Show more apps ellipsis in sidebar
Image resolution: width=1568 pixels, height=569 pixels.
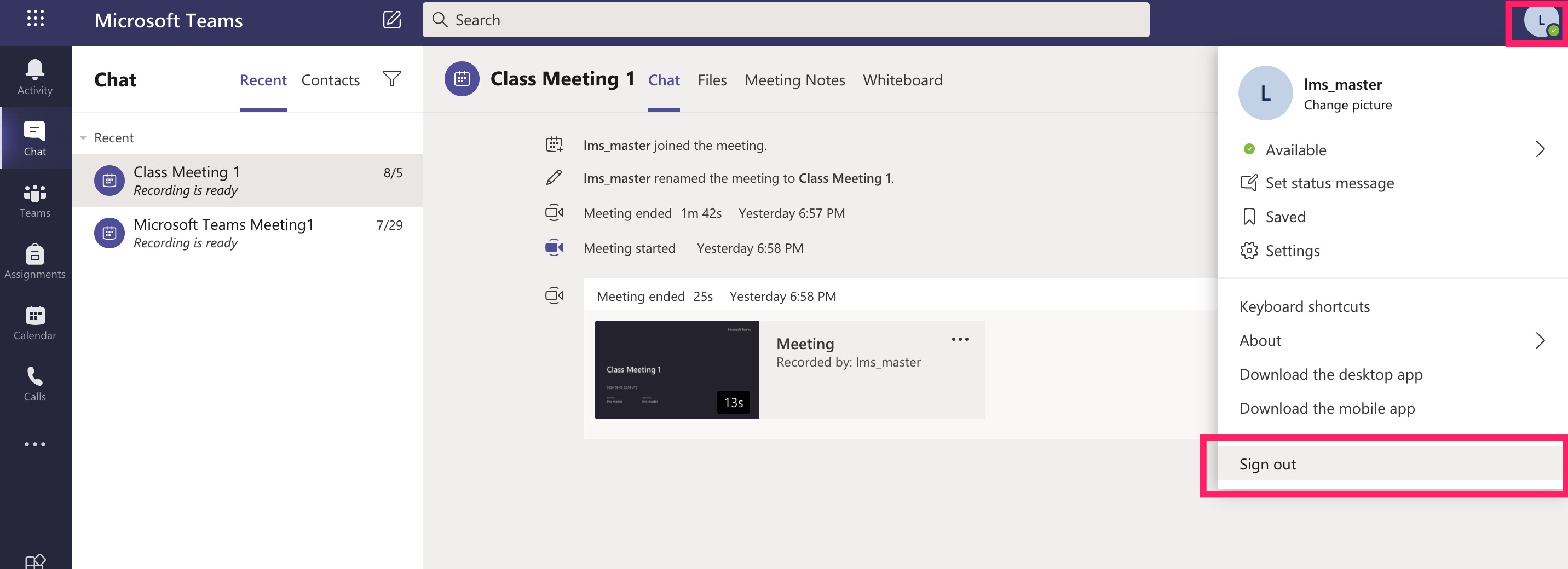35,444
